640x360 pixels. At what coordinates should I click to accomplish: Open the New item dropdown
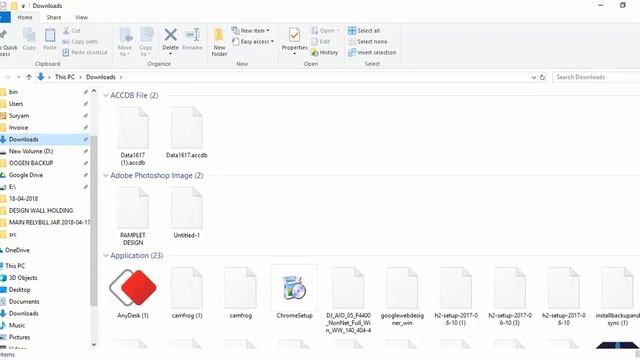pos(251,31)
